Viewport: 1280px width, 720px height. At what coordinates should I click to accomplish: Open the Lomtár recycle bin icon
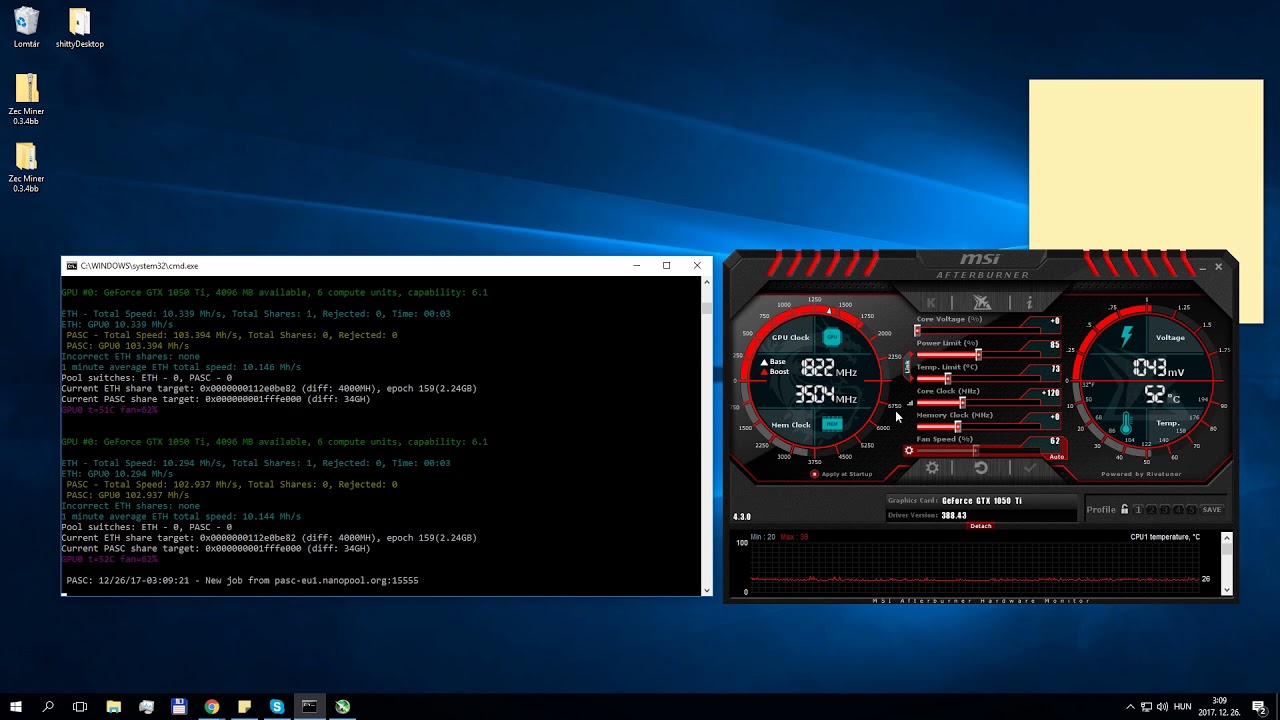(x=27, y=28)
